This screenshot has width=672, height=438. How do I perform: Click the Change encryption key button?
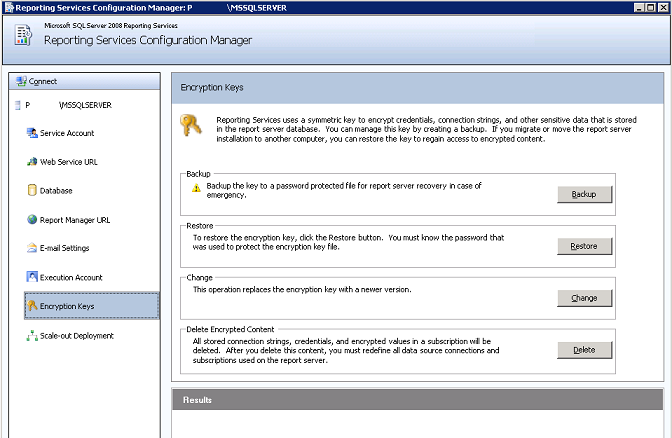(x=585, y=298)
